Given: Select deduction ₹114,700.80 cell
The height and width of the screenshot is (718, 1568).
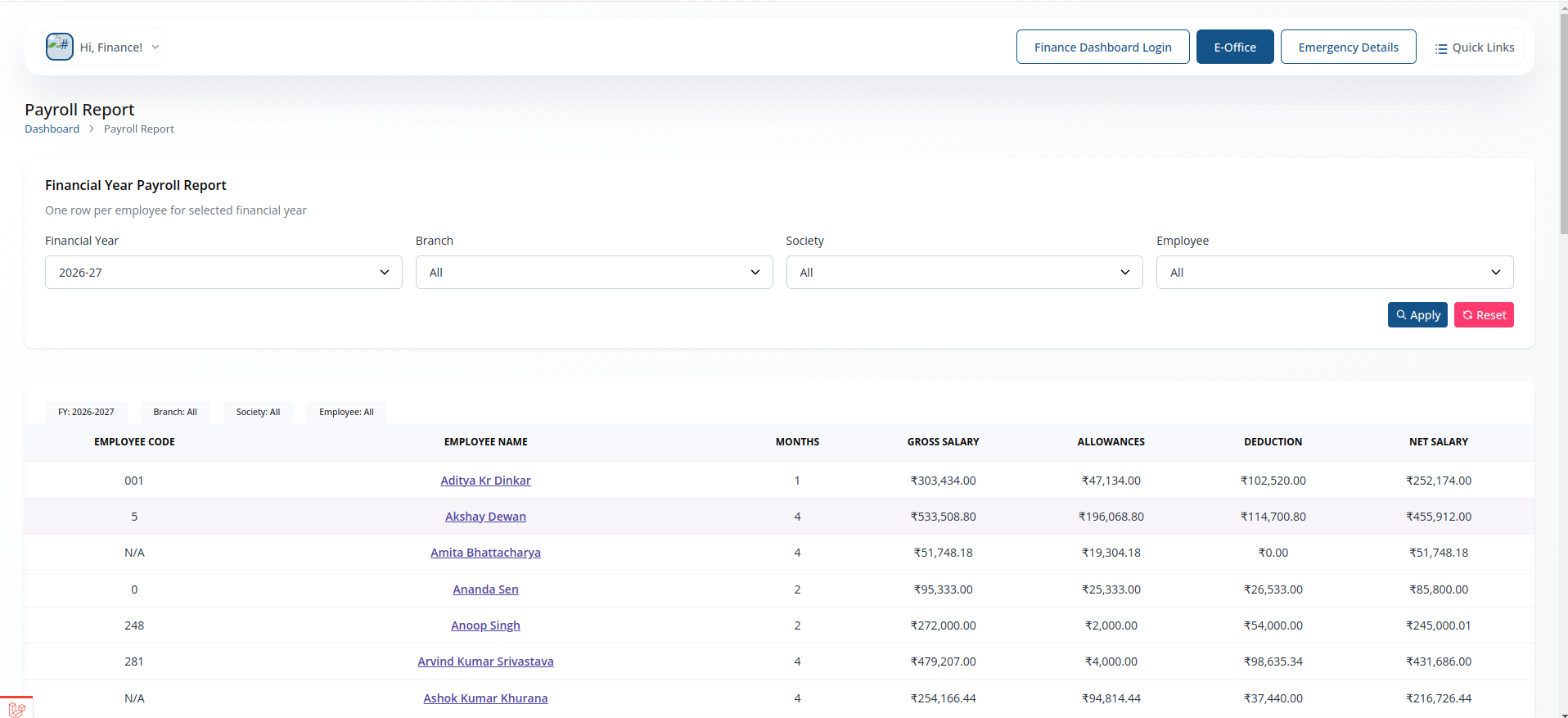Looking at the screenshot, I should pos(1273,517).
